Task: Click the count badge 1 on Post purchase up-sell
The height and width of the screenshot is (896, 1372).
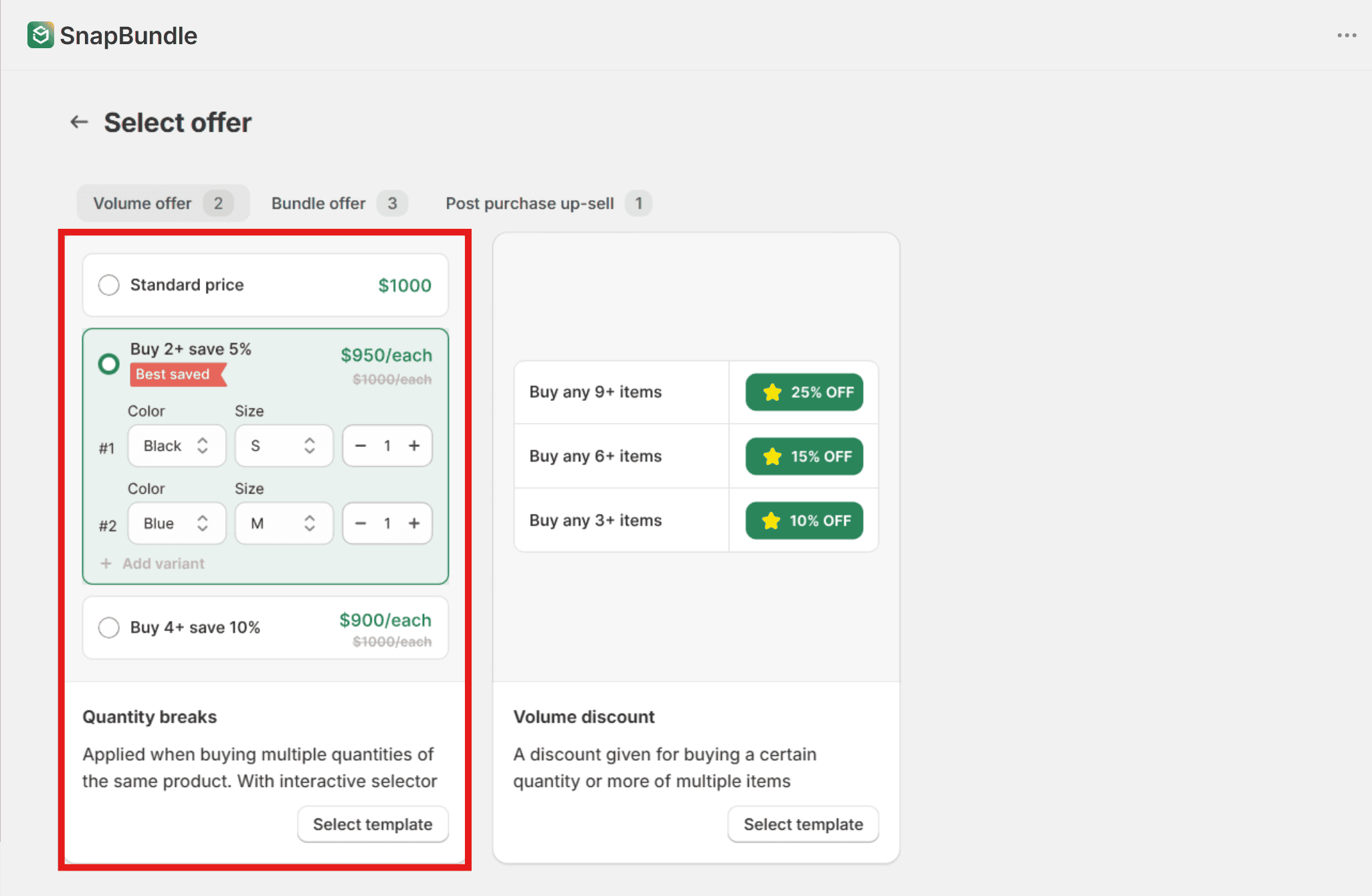Action: pos(639,203)
